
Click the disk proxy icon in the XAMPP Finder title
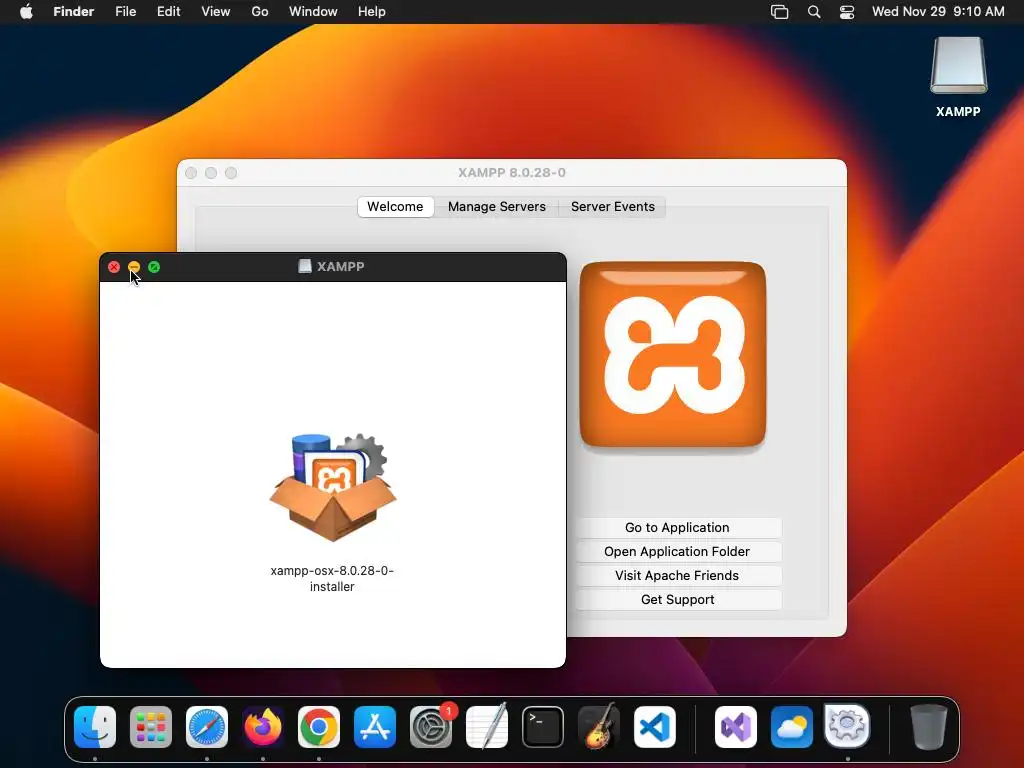tap(304, 266)
